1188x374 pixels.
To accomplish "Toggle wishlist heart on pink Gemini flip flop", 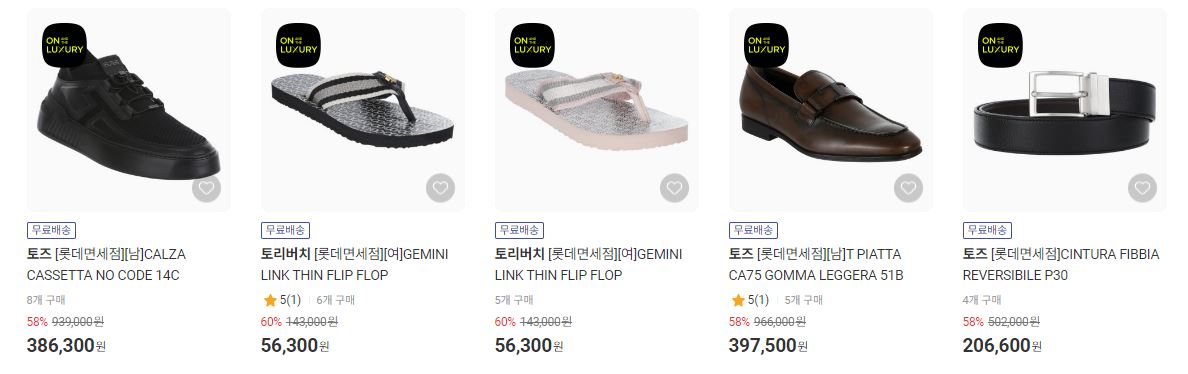I will tap(674, 188).
